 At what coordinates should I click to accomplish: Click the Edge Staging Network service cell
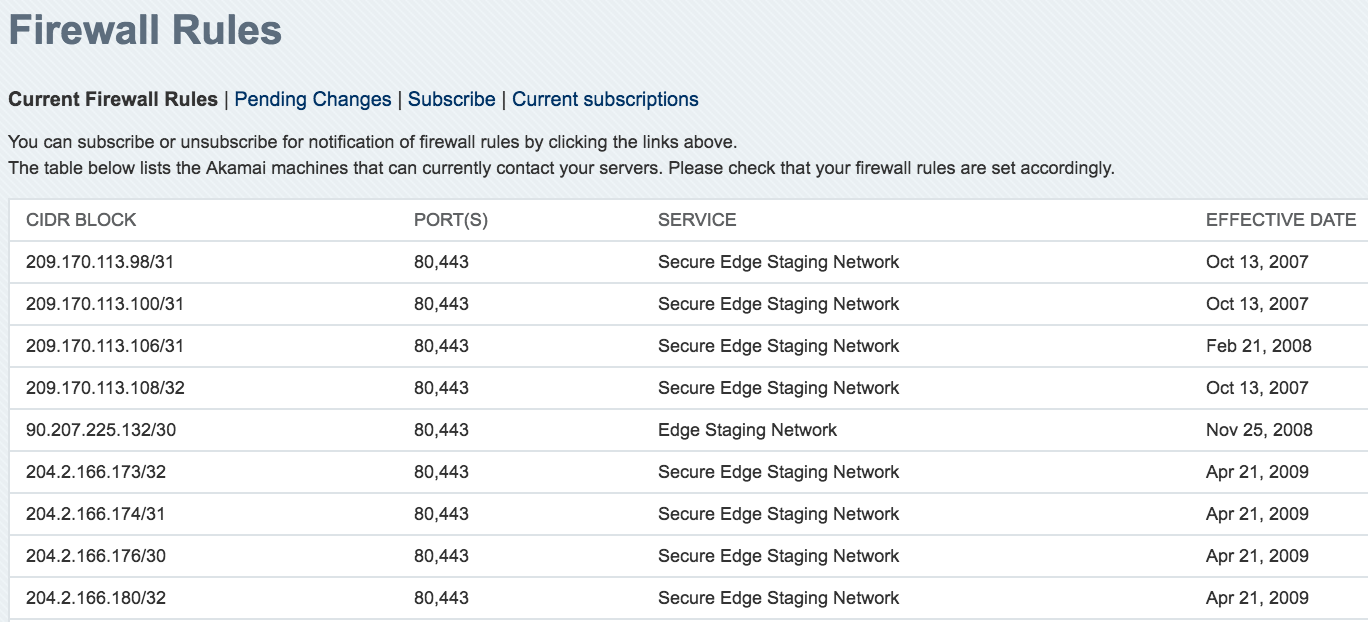[x=747, y=430]
